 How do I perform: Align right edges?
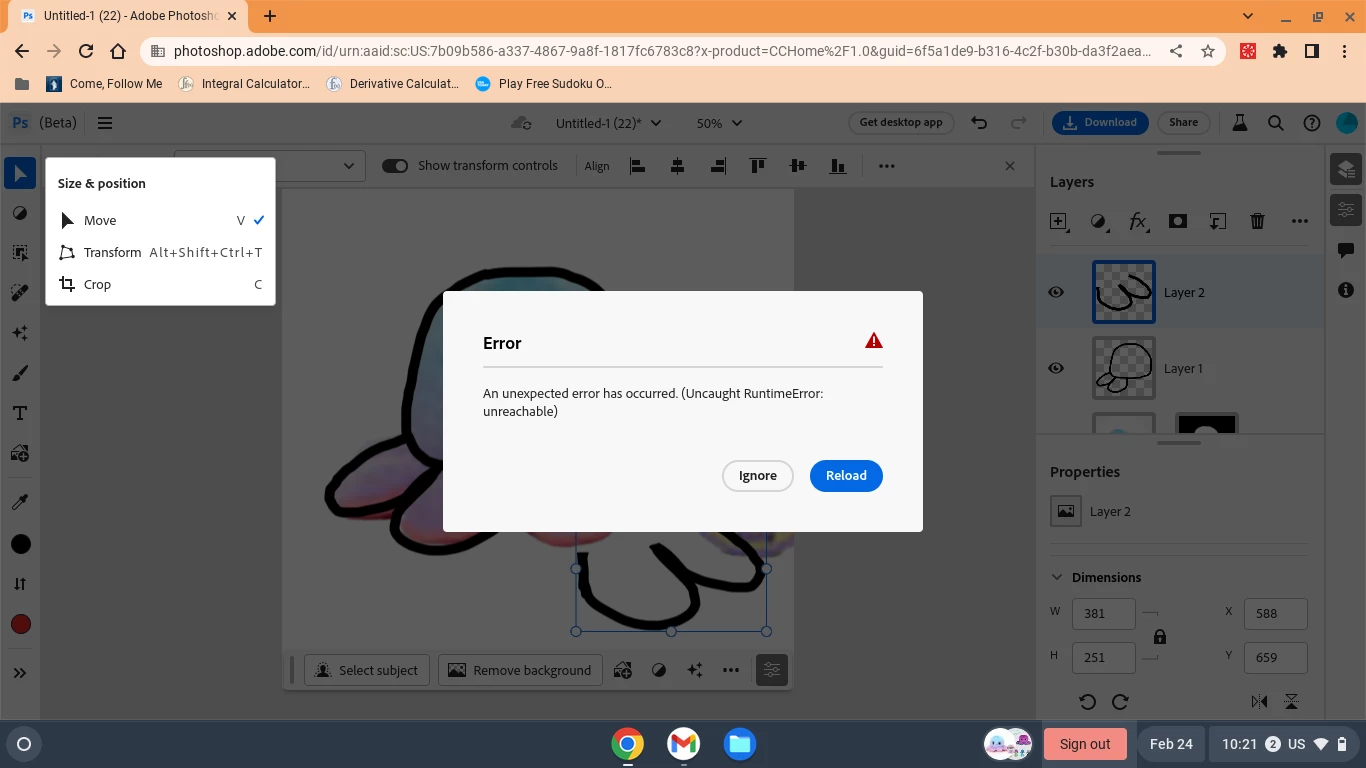[x=717, y=166]
